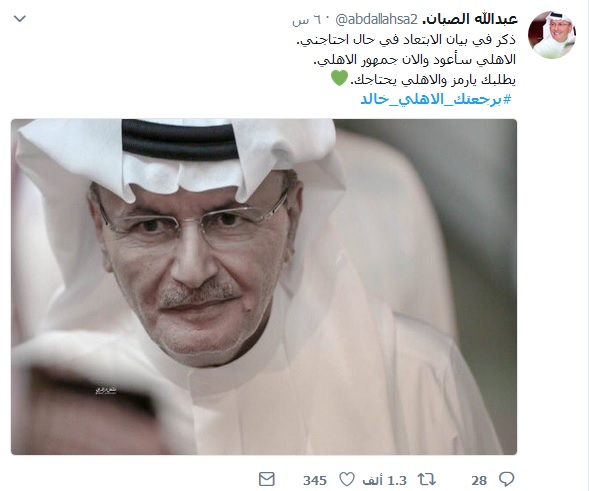This screenshot has height=491, width=589.
Task: Retweet using the retweet arrows icon
Action: 427,480
